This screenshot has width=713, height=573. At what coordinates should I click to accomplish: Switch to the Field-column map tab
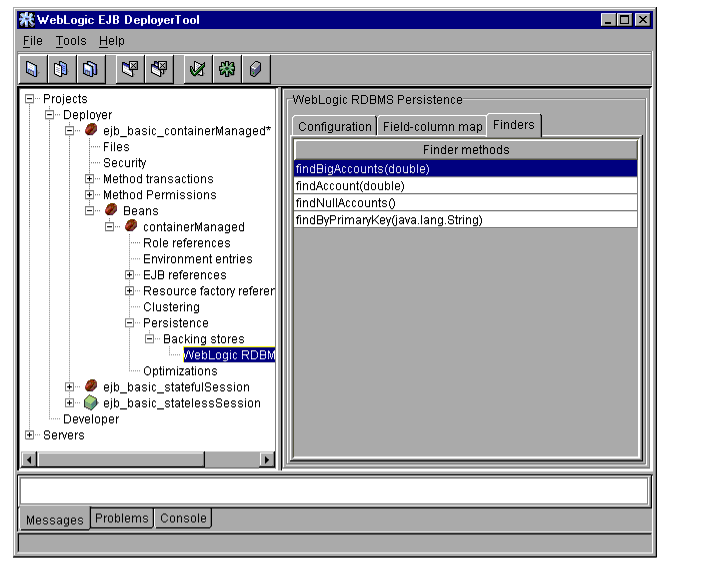(x=432, y=126)
